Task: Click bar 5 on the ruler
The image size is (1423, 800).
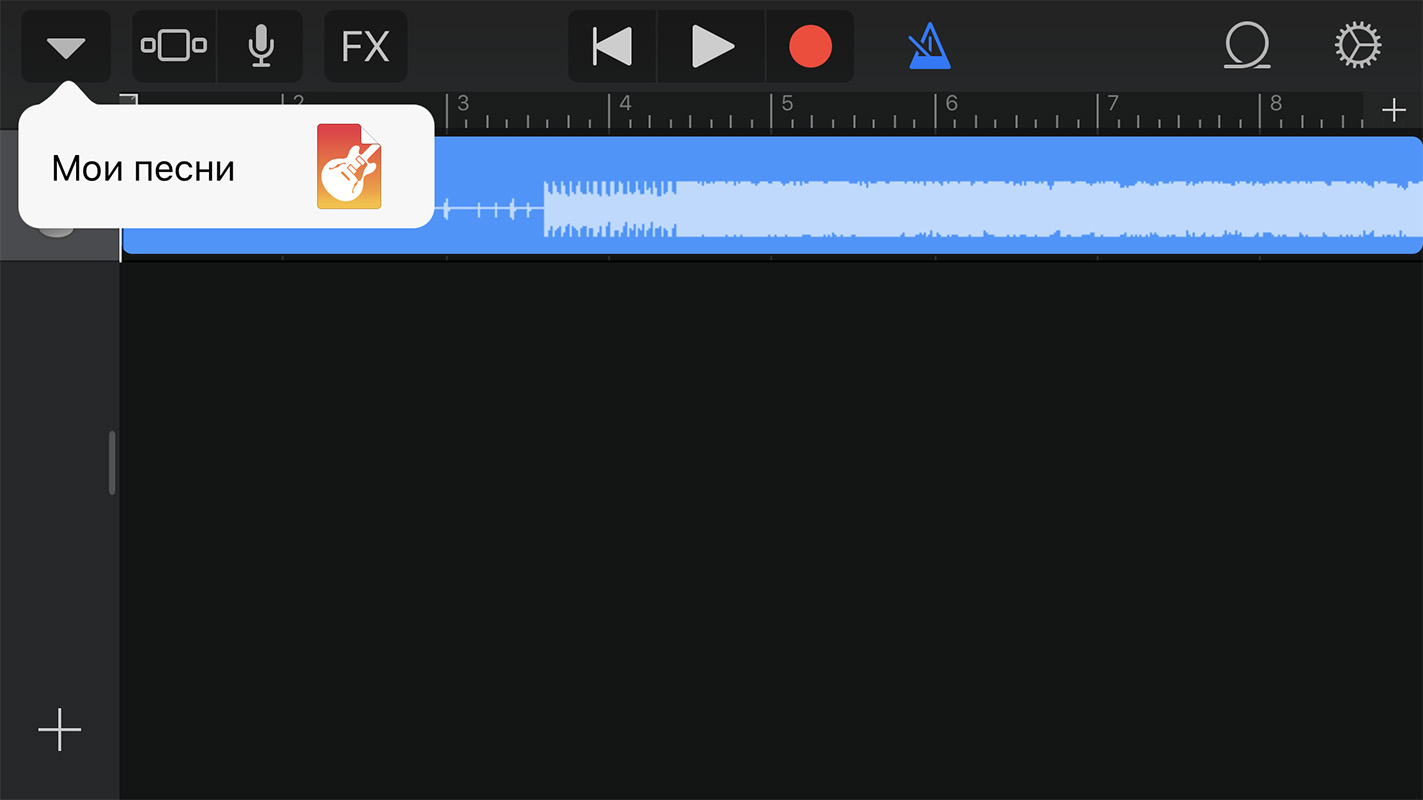Action: point(787,104)
